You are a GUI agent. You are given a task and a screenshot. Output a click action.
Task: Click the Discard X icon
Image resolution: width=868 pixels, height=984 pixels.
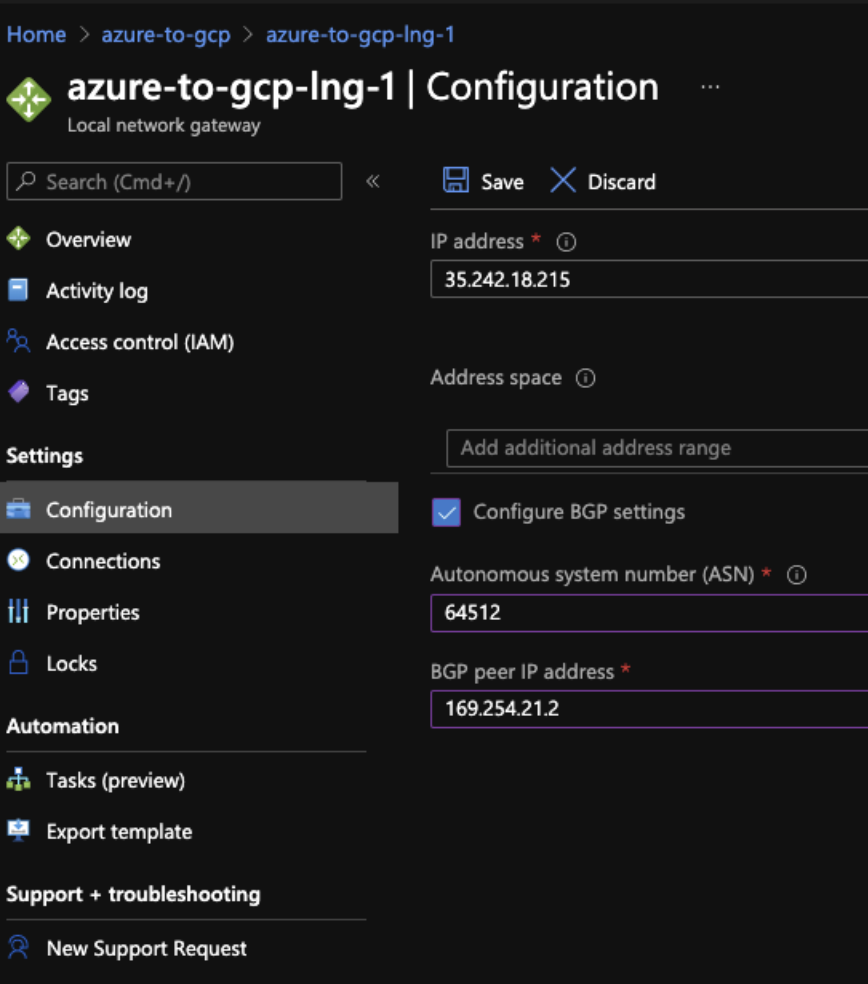tap(563, 181)
